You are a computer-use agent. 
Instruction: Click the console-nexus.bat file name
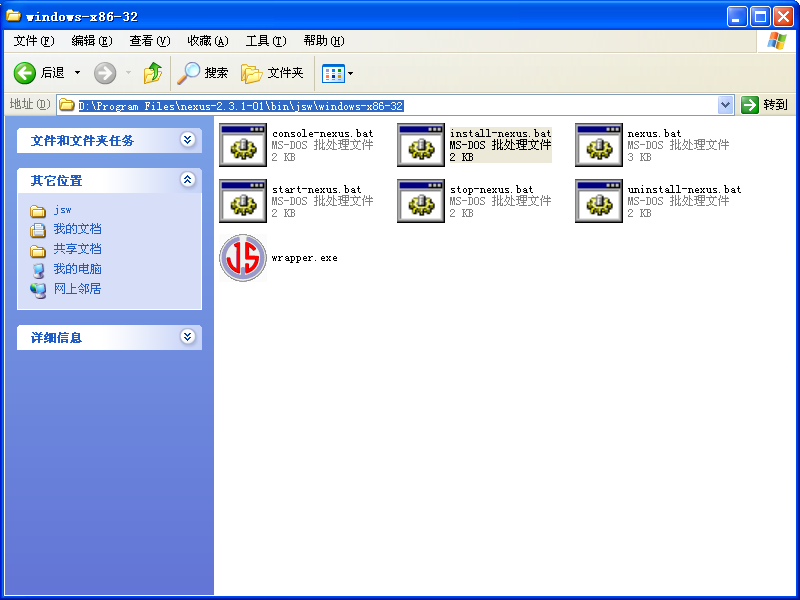click(322, 134)
